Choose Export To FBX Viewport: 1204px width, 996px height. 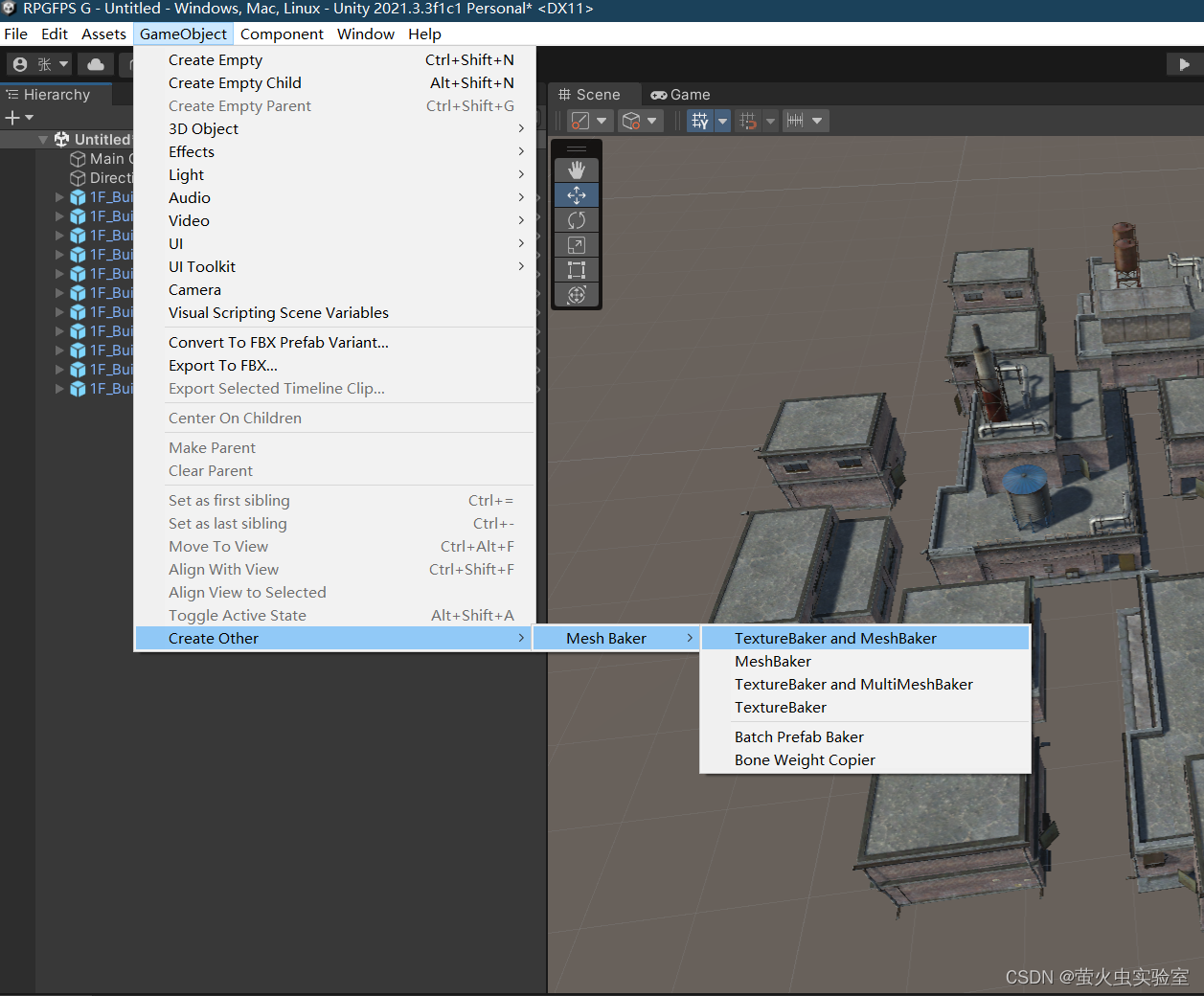click(334, 366)
